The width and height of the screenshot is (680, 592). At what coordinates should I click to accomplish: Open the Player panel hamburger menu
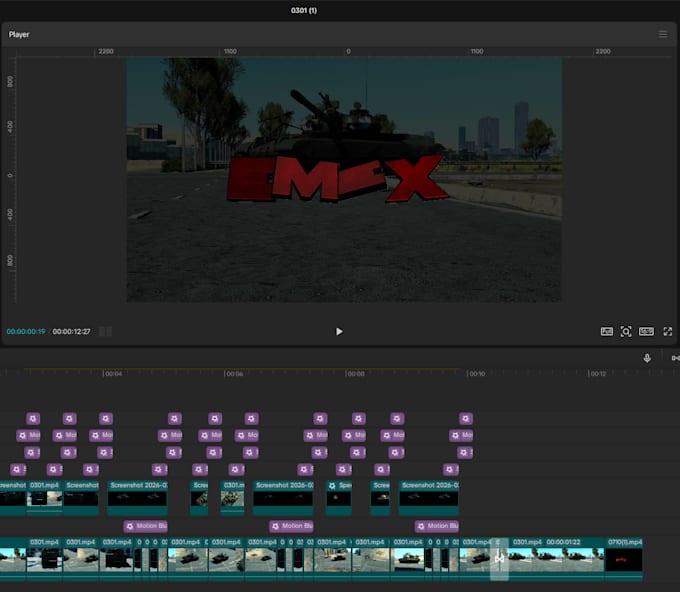(x=663, y=34)
